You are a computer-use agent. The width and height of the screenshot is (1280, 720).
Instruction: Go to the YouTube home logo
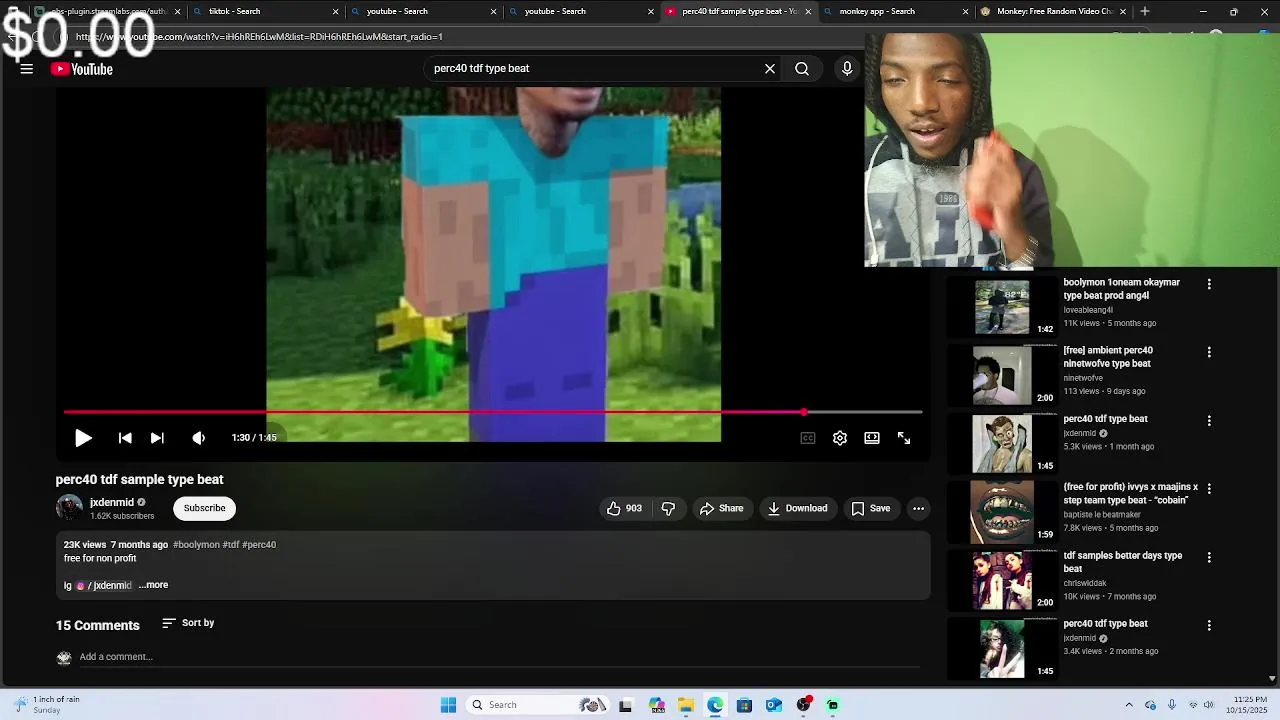click(82, 69)
